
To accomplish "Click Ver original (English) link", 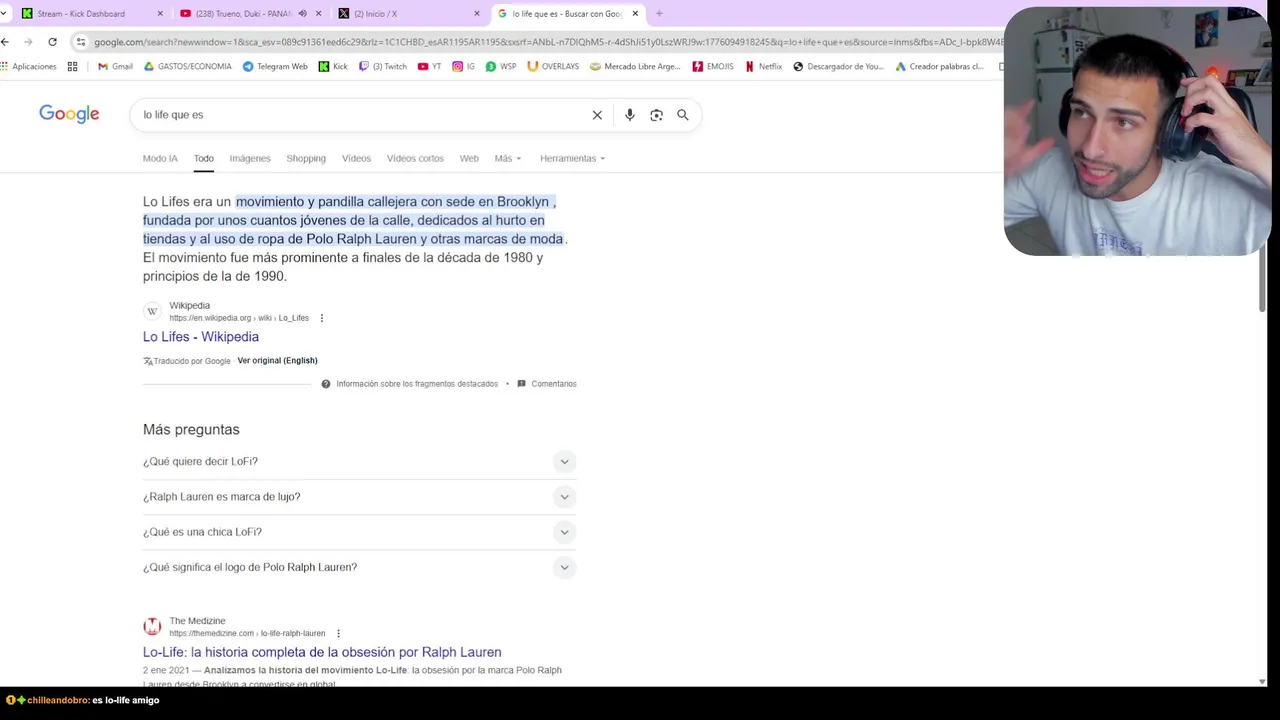I will pos(277,361).
